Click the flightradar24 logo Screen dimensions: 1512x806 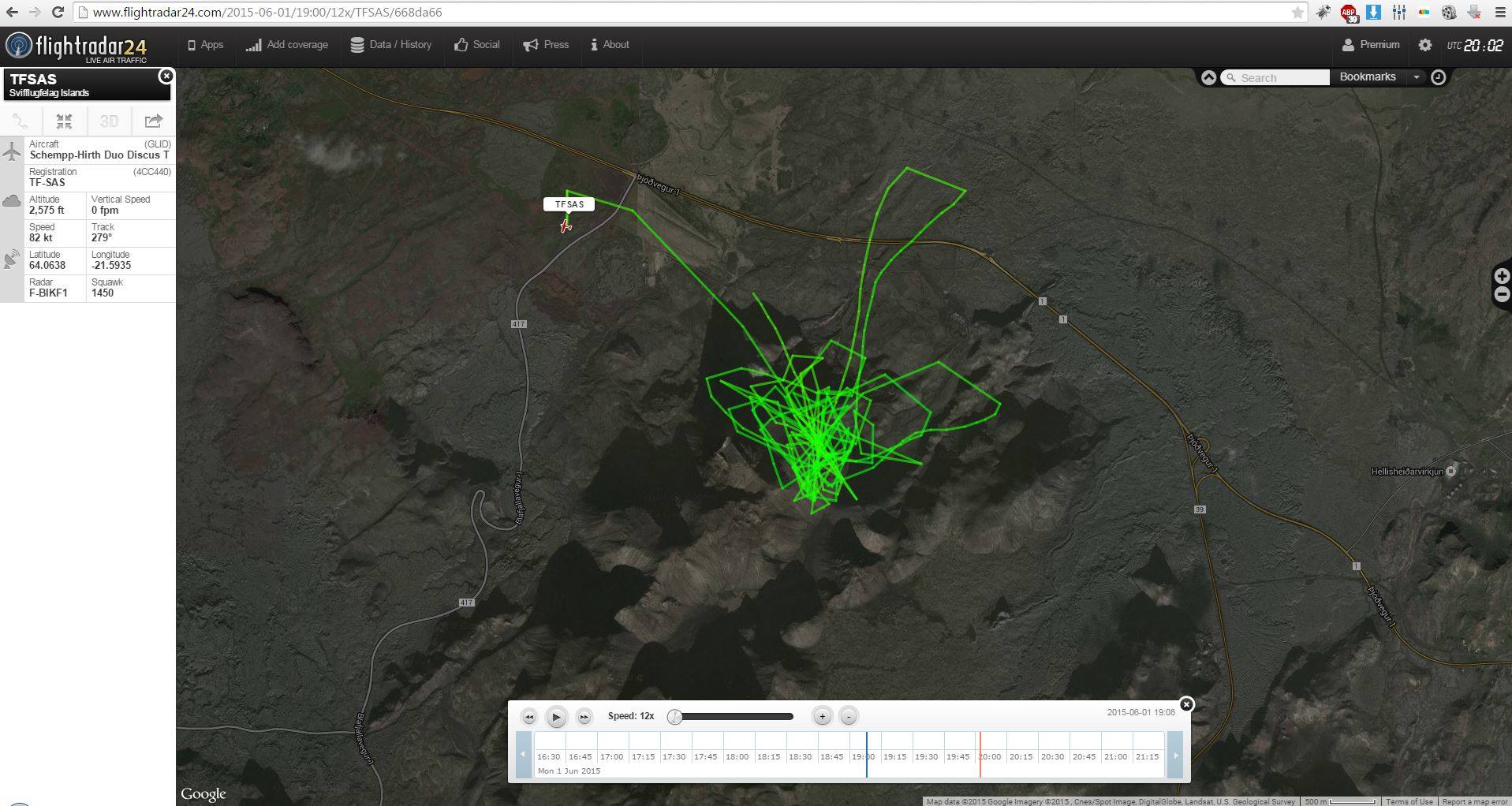click(76, 47)
